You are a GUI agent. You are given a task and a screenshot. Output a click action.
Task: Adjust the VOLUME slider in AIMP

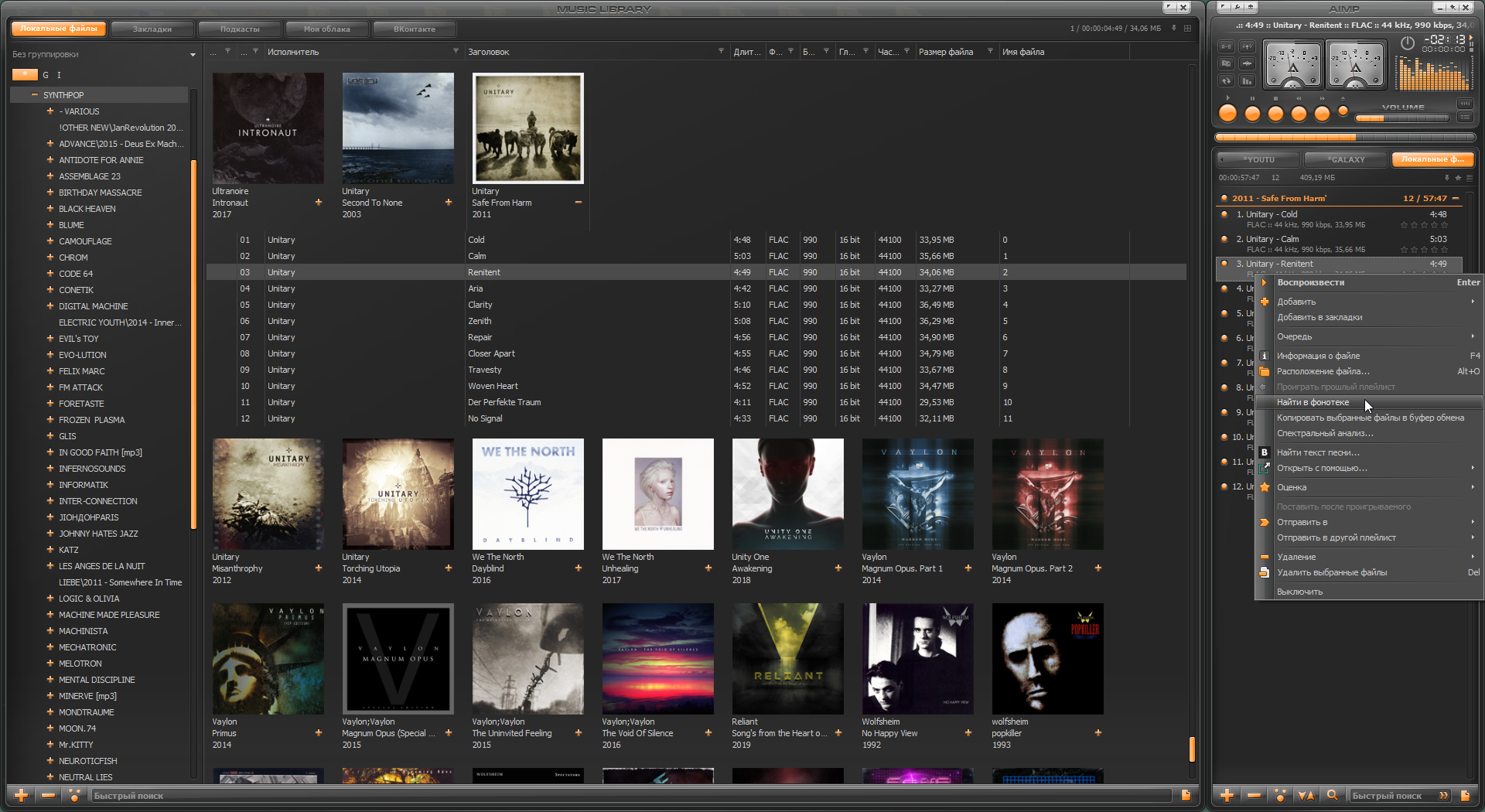pyautogui.click(x=1402, y=118)
